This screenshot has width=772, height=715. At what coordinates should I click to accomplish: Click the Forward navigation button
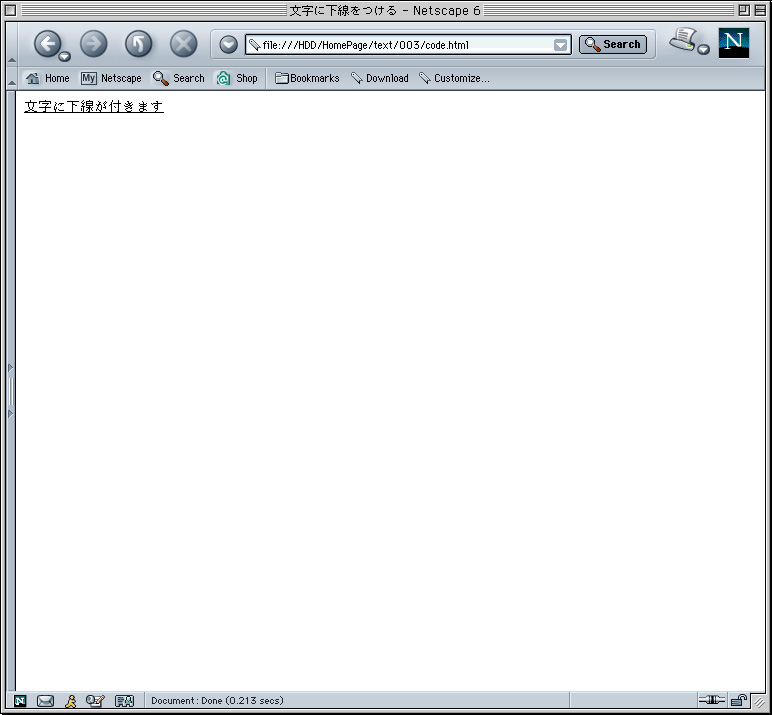(x=93, y=44)
